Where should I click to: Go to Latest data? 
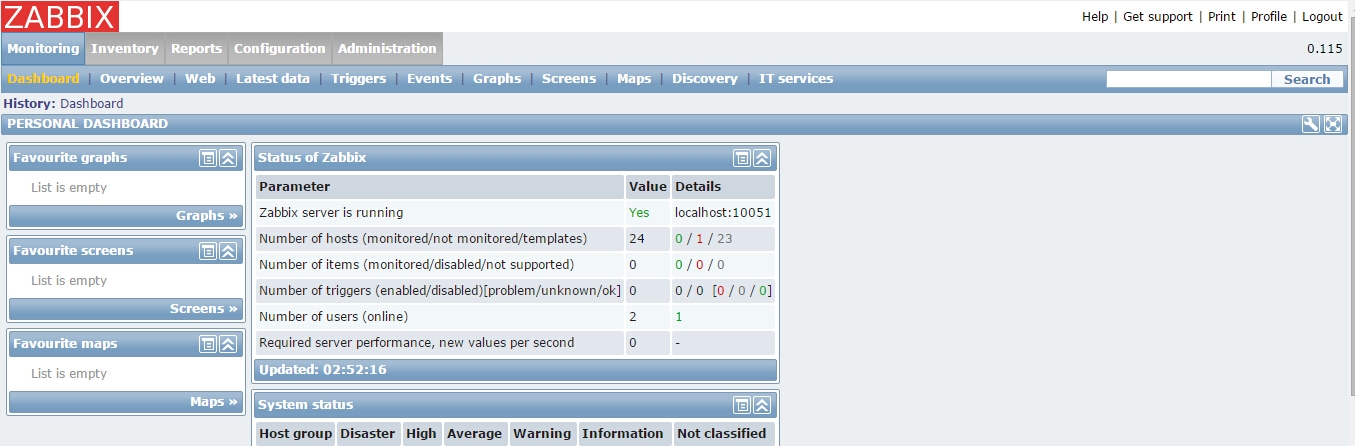(x=273, y=78)
